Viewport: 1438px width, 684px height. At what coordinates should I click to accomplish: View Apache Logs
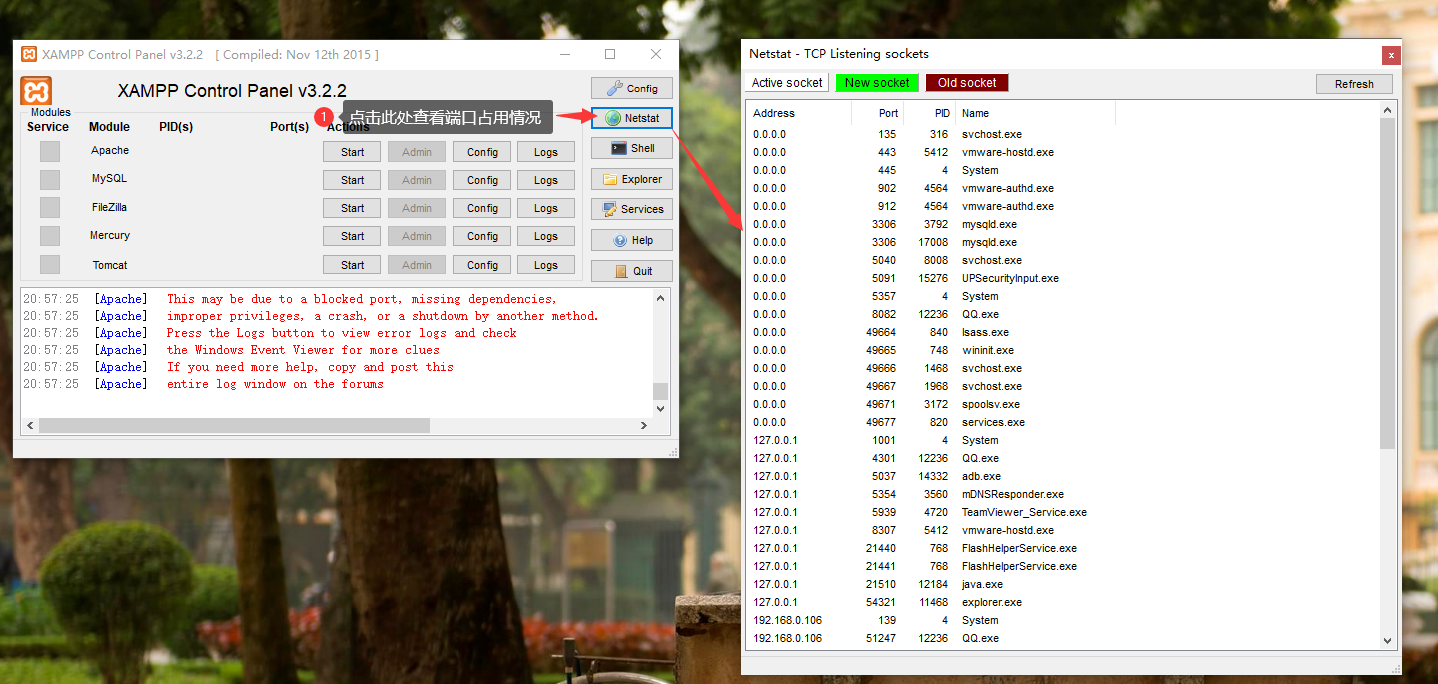click(x=546, y=152)
